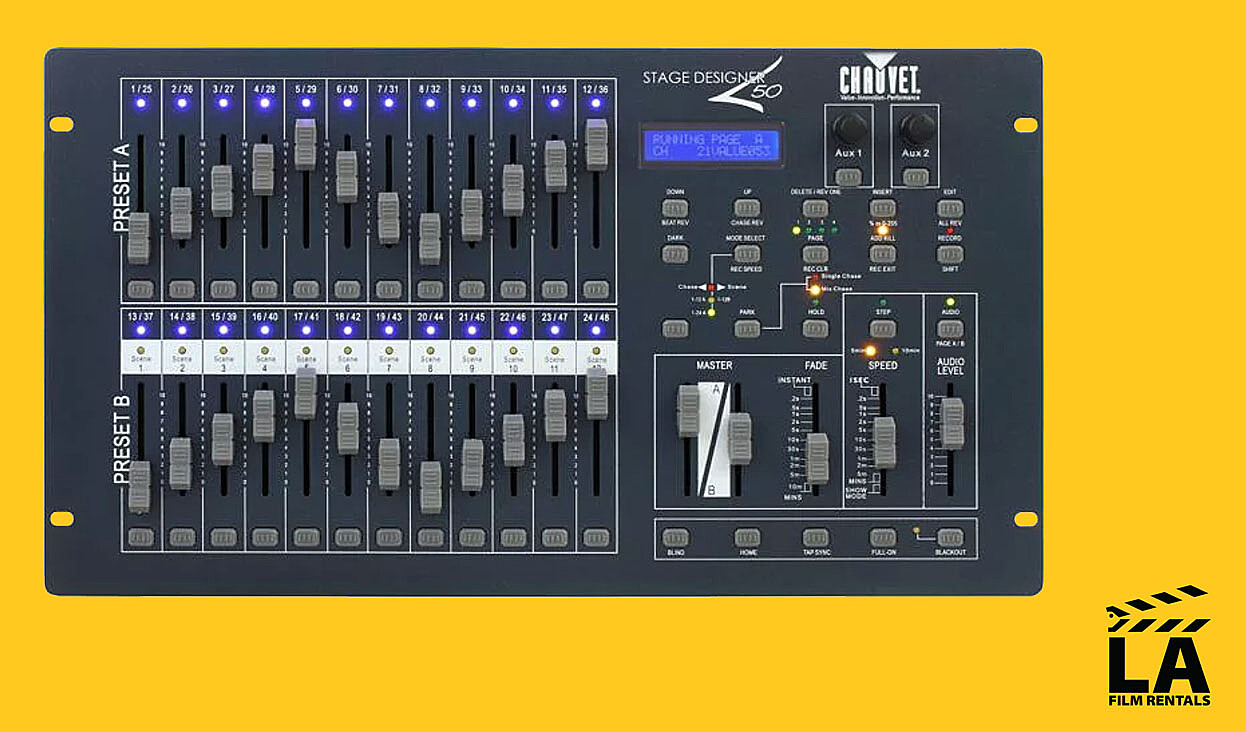The height and width of the screenshot is (732, 1246).
Task: Click the channel 12/36 fader in Preset A
Action: (596, 144)
